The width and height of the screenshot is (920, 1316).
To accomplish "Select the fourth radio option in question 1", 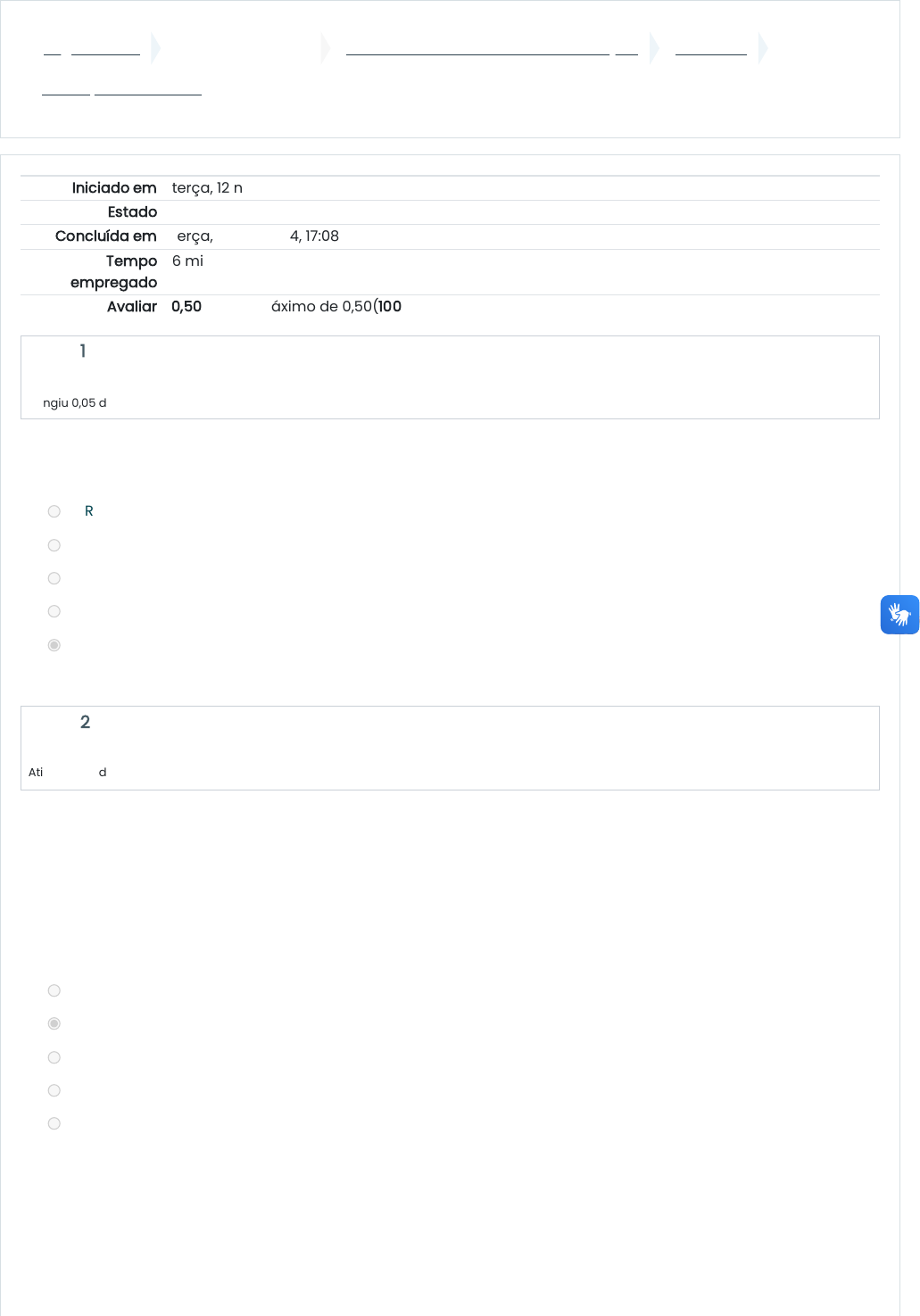I will (54, 611).
